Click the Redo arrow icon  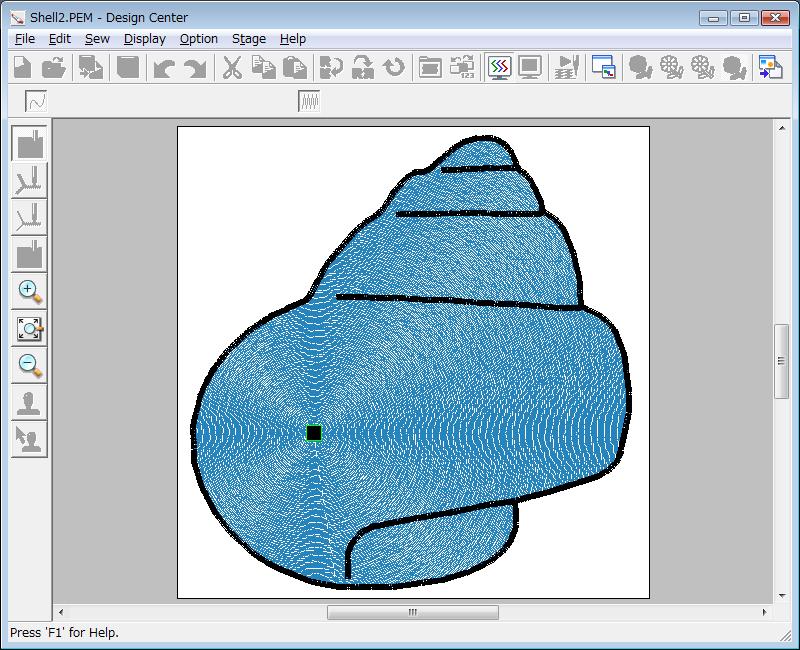[195, 67]
